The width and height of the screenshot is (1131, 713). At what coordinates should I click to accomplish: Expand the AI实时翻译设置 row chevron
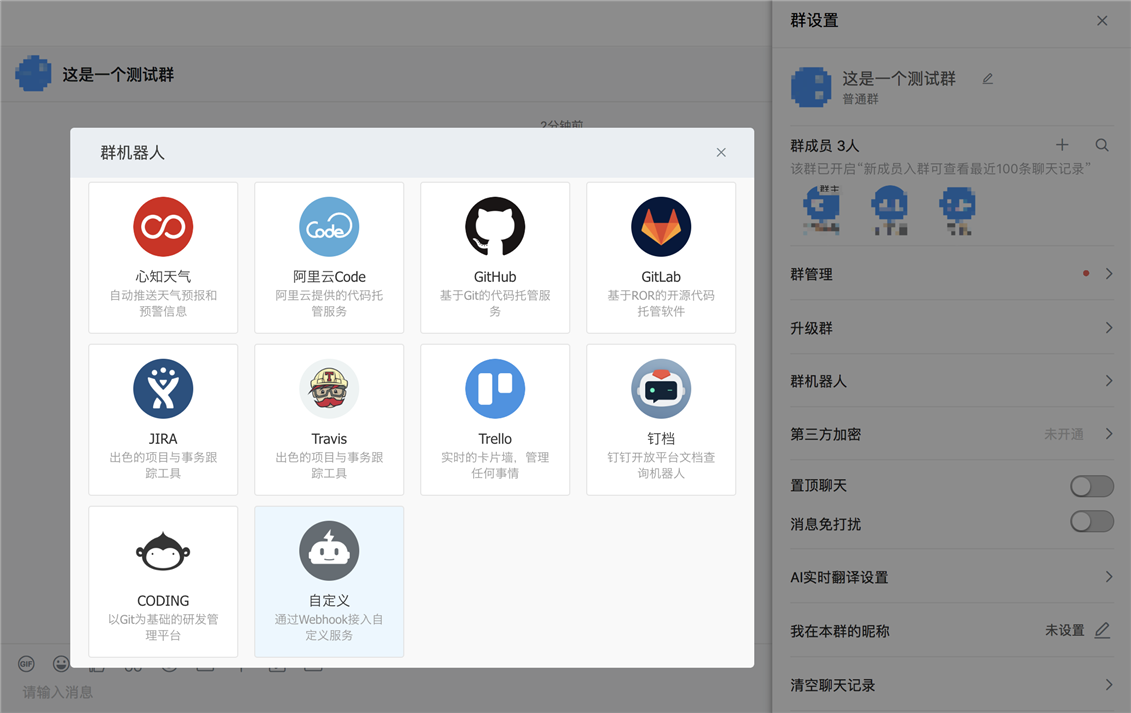1109,577
